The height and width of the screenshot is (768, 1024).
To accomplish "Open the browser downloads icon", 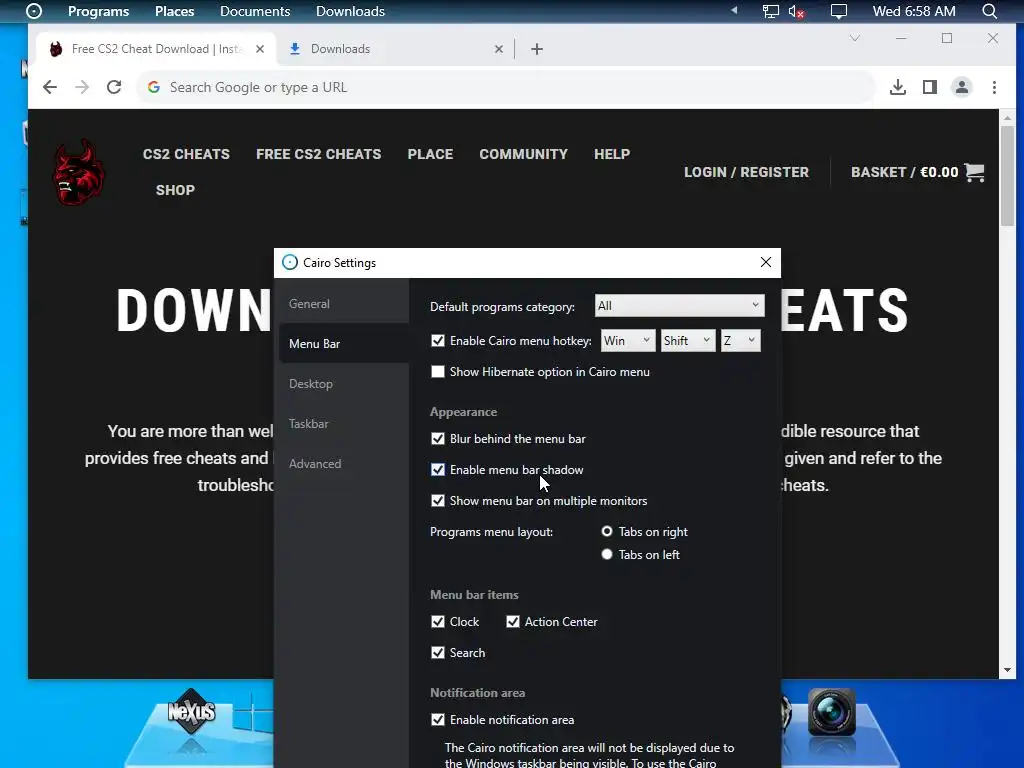I will [898, 87].
